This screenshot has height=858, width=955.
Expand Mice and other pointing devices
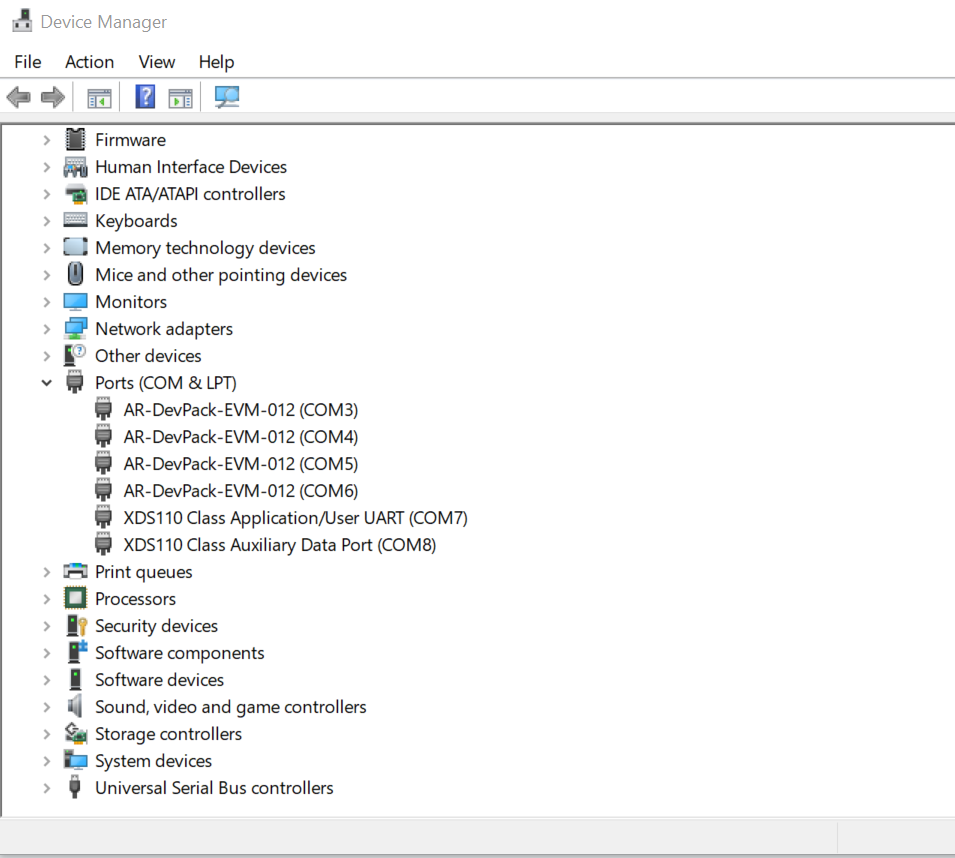point(47,275)
